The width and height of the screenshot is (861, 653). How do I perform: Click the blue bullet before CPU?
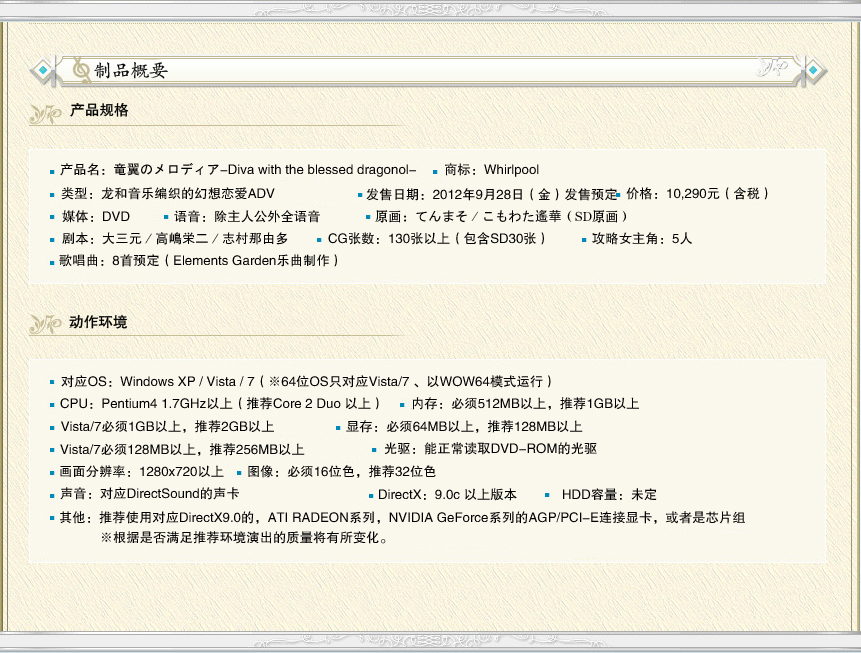(x=52, y=405)
